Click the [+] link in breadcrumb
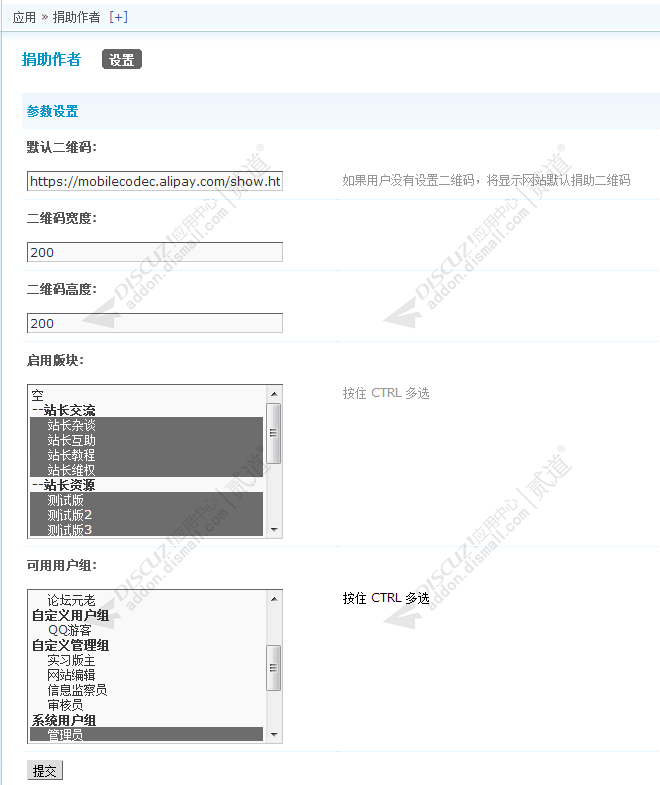 coord(119,18)
